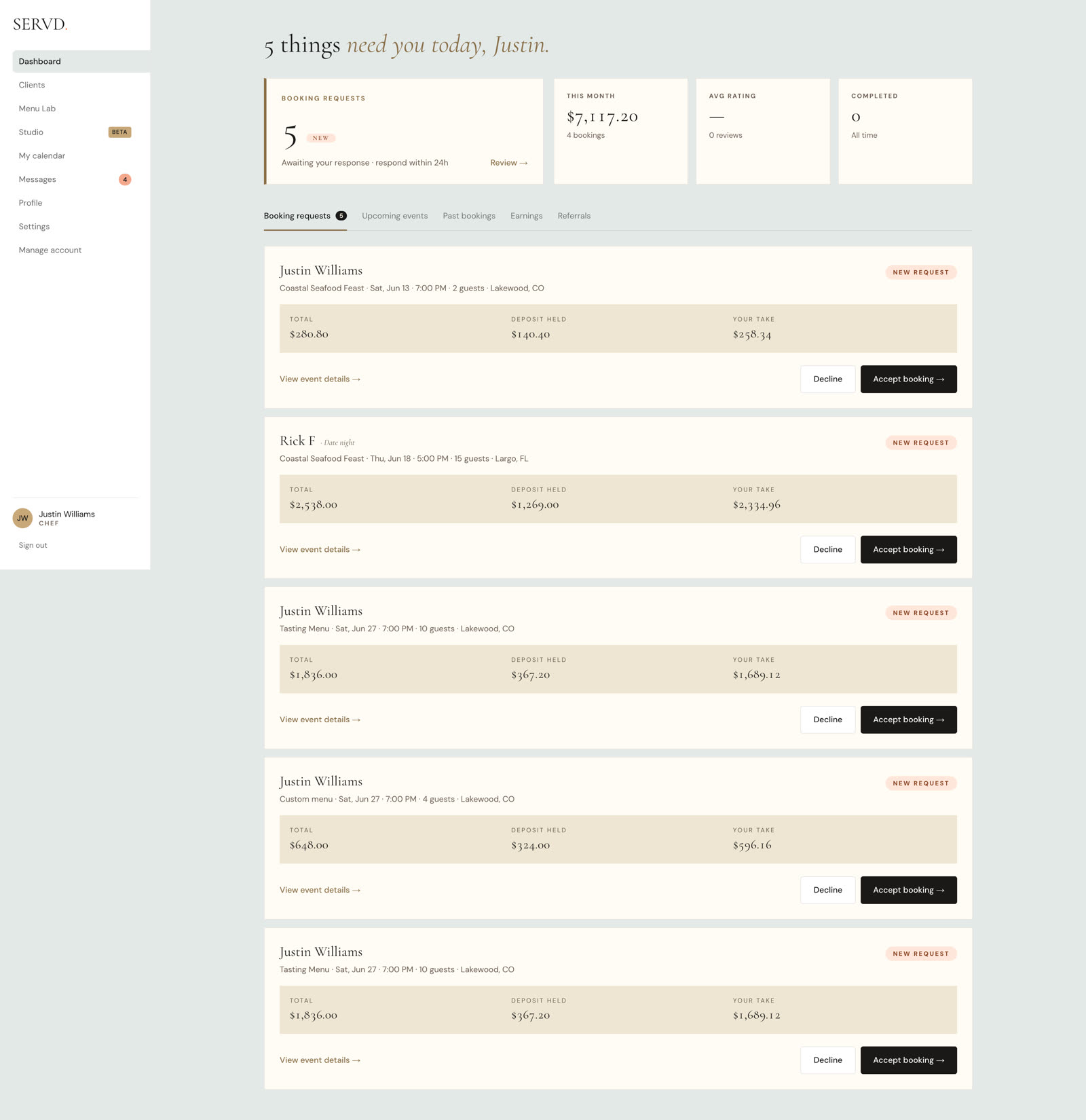Switch to Past bookings tab

tap(469, 216)
